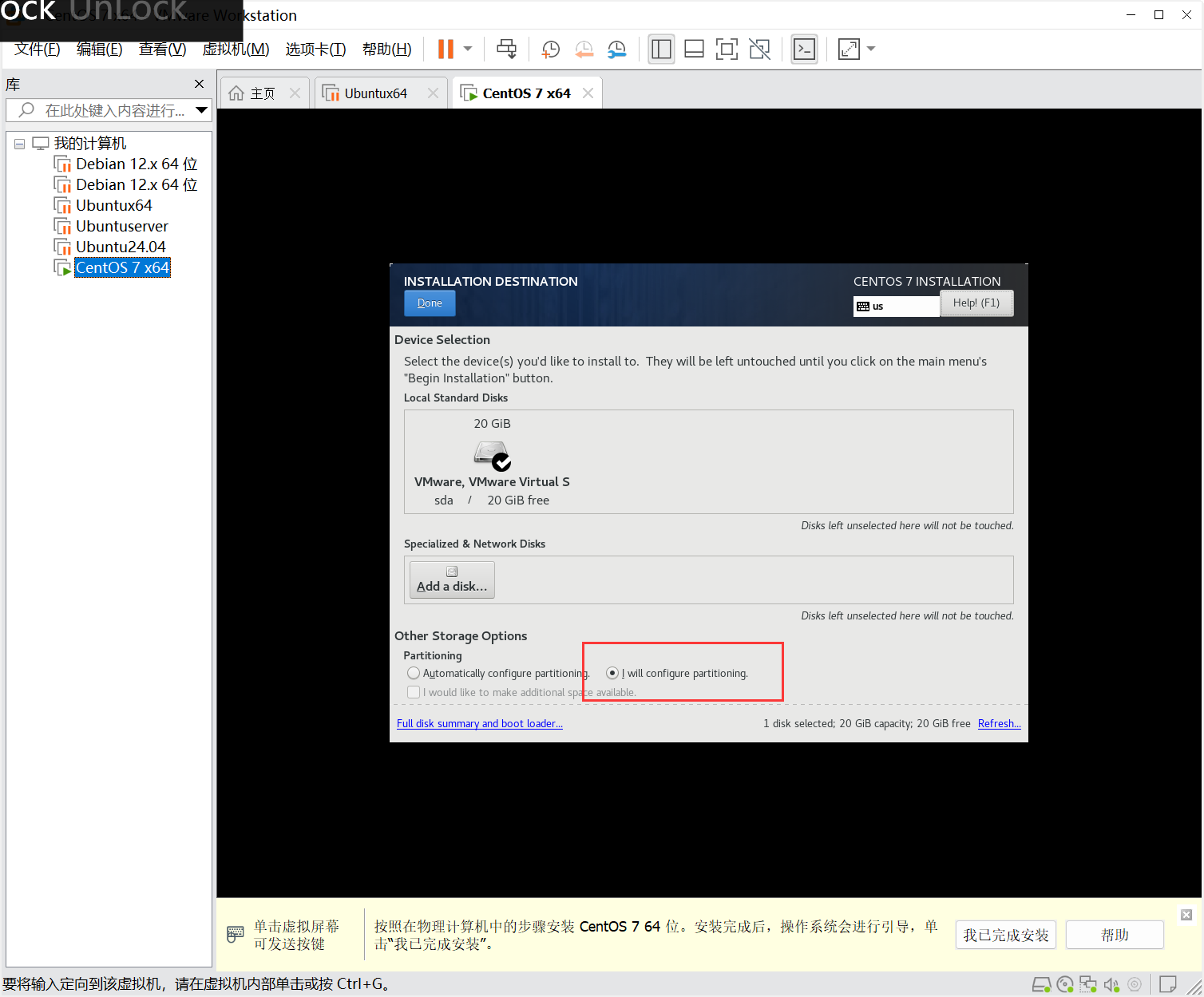The width and height of the screenshot is (1204, 997).
Task: Open the stretch display dropdown arrow
Action: [871, 49]
